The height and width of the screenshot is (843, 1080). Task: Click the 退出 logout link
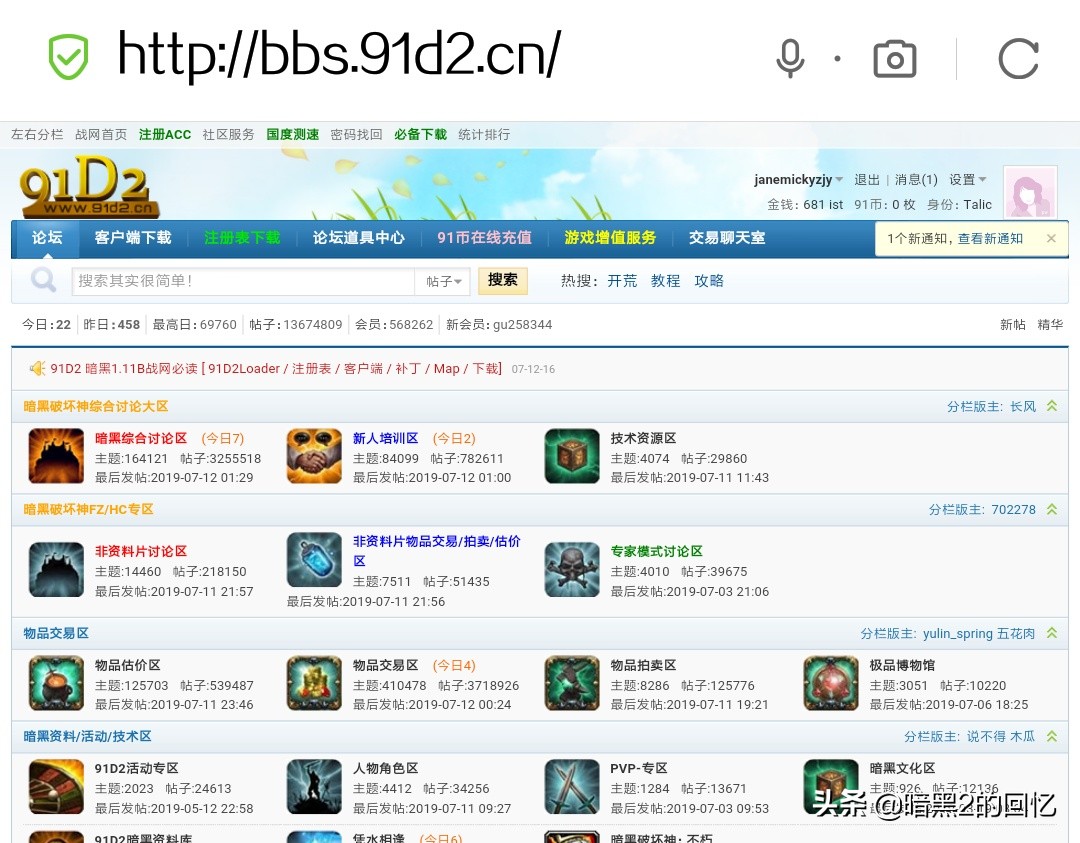point(866,180)
